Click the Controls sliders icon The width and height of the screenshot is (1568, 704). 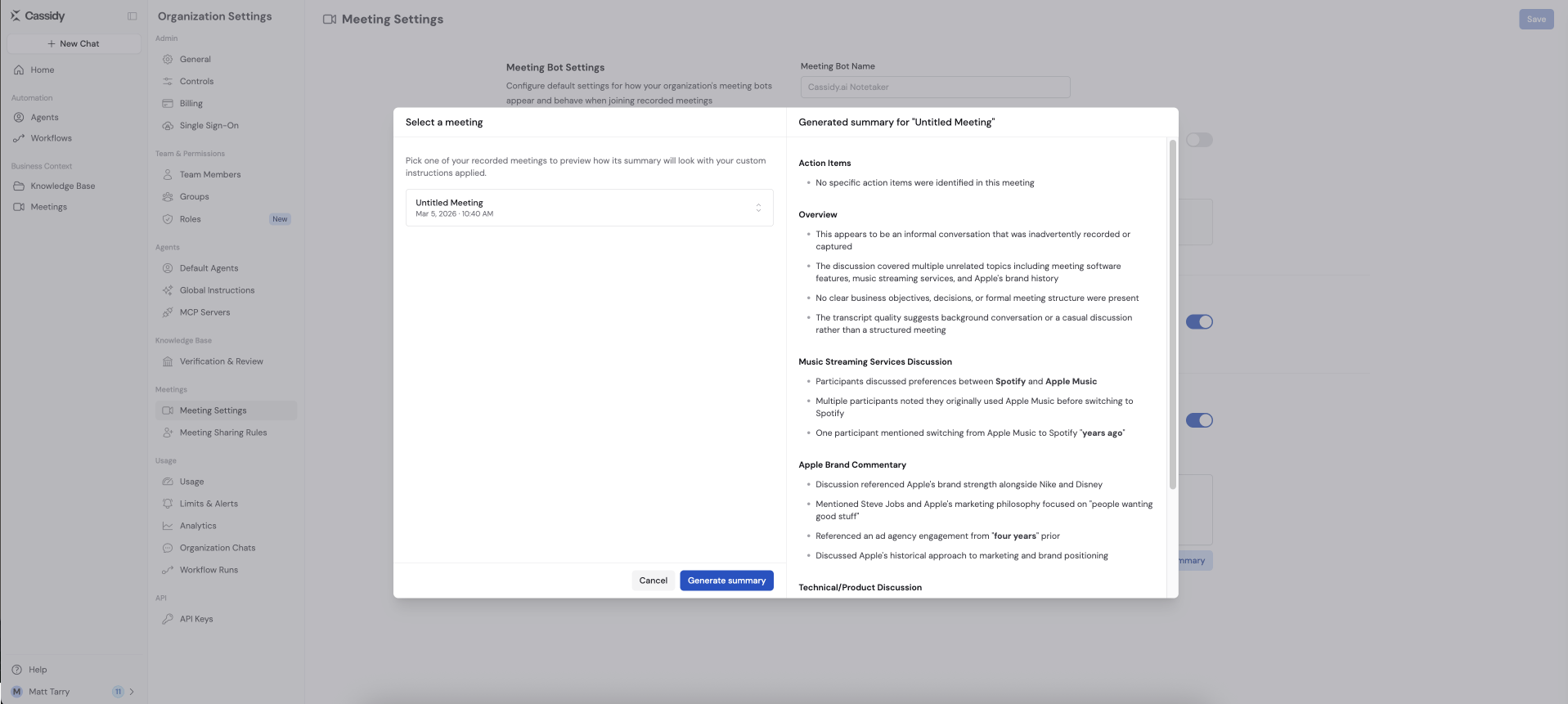click(168, 82)
